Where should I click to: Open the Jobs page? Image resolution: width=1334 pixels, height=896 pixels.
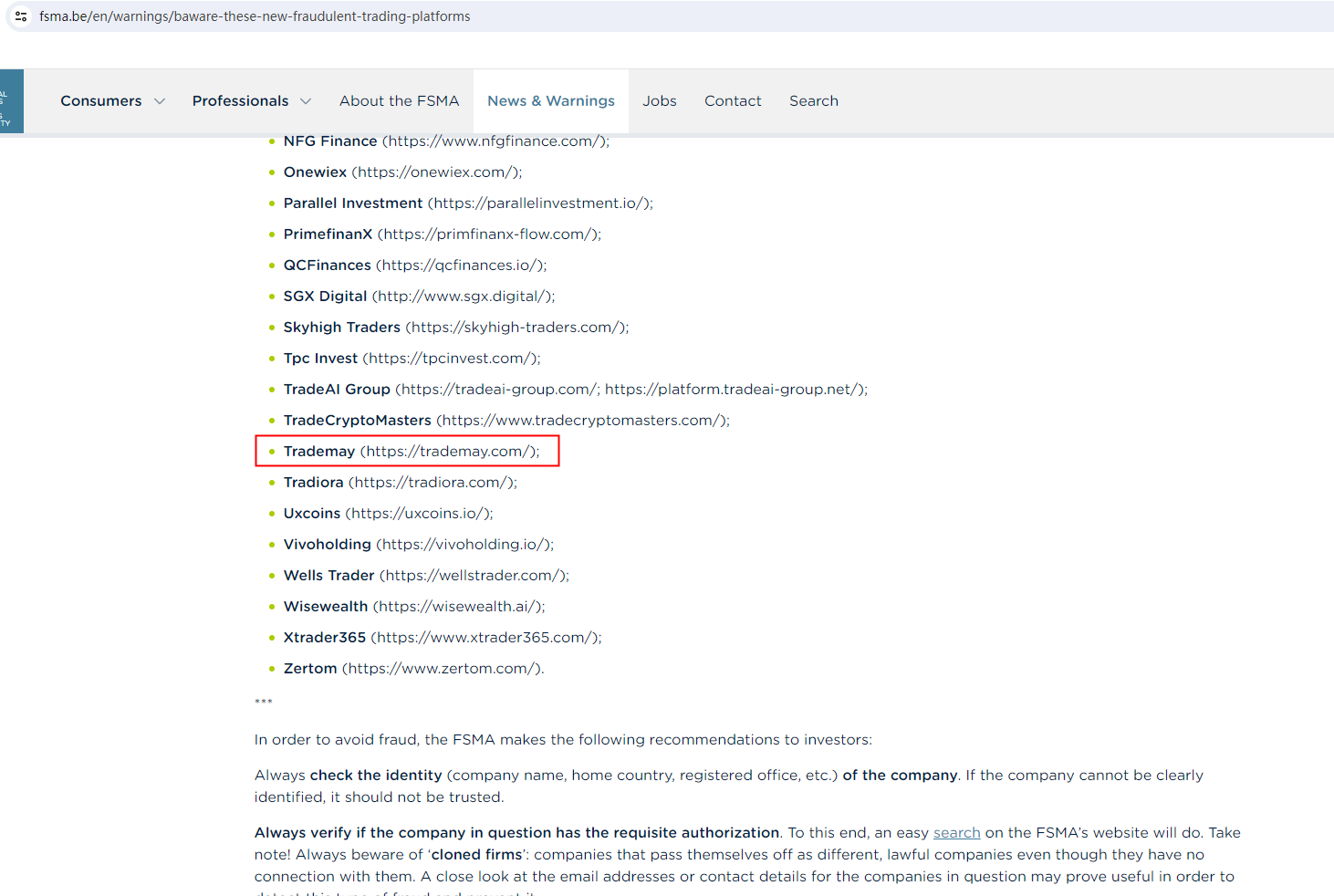pos(659,101)
